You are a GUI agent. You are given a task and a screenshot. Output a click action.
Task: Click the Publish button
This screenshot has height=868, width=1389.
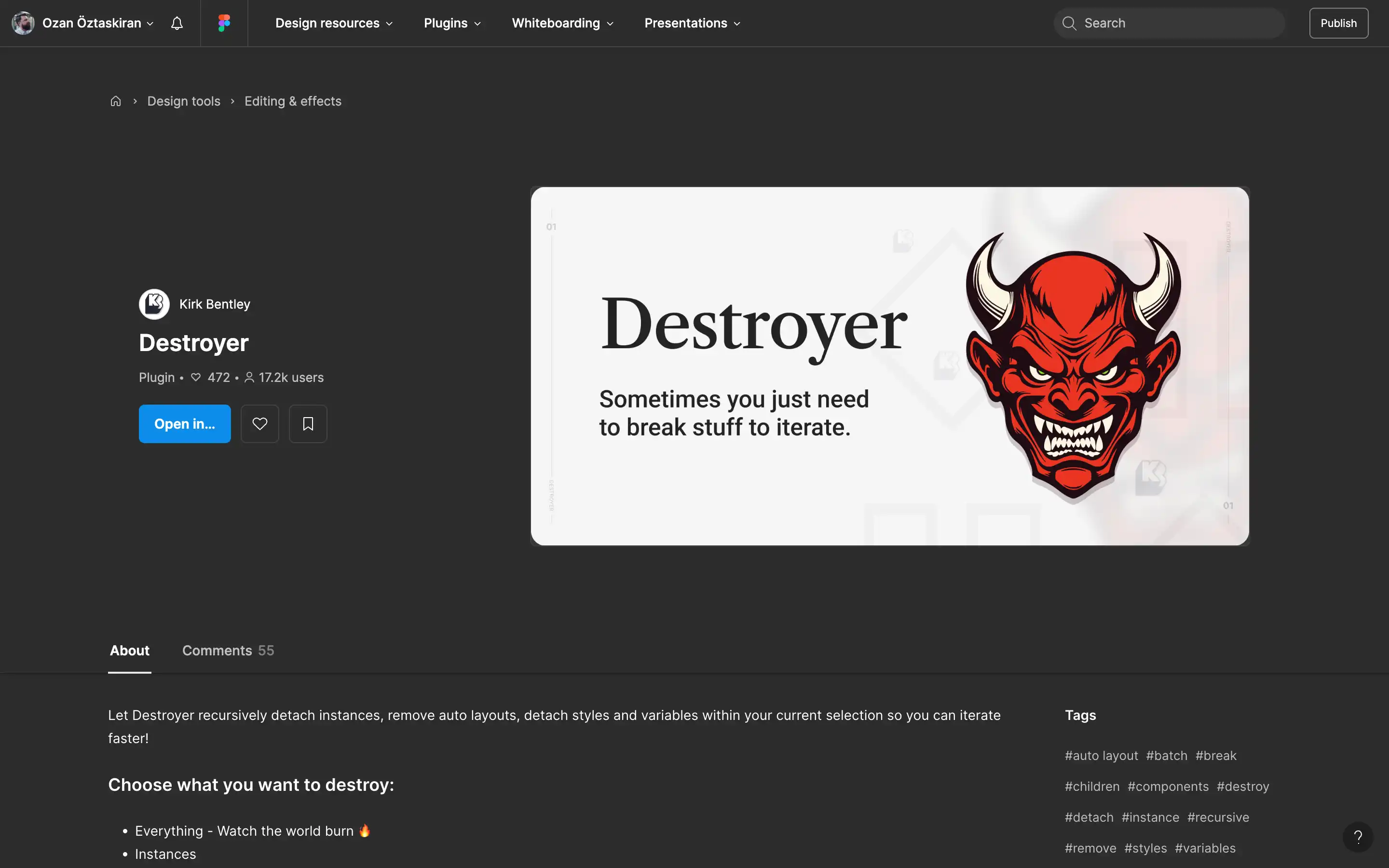click(x=1338, y=23)
